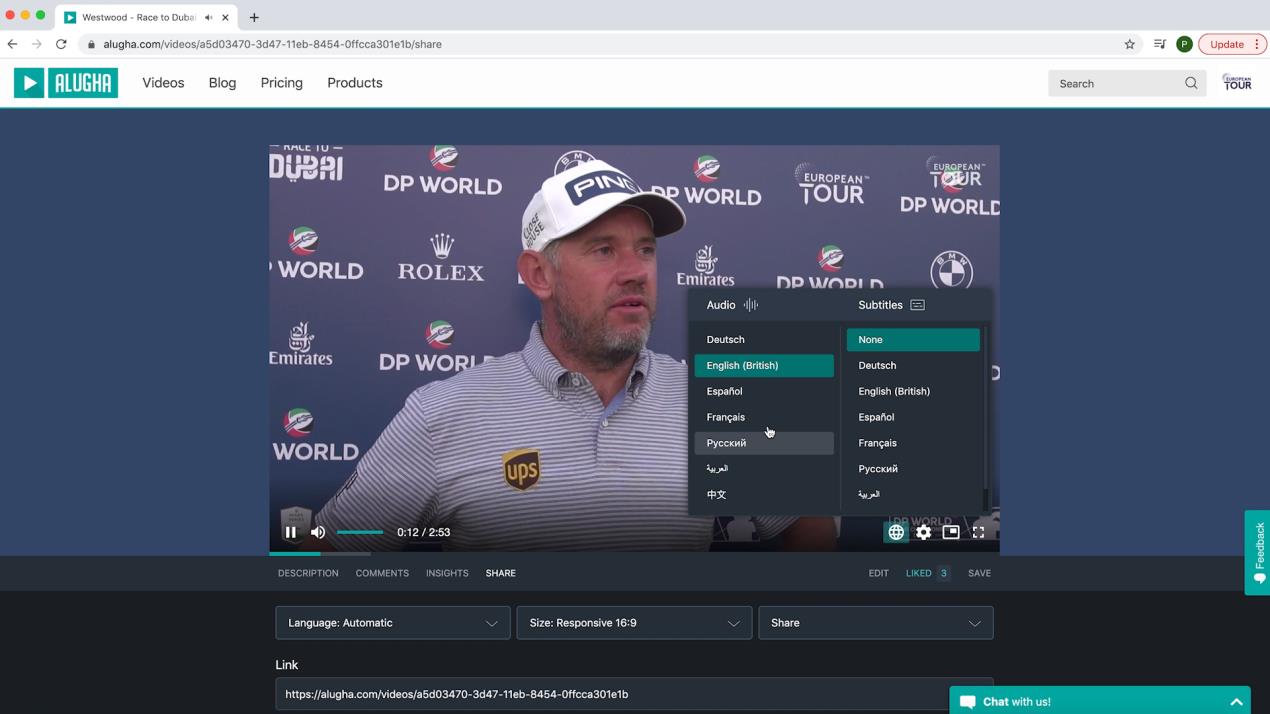The width and height of the screenshot is (1270, 714).
Task: Adjust the volume slider
Action: pyautogui.click(x=360, y=532)
